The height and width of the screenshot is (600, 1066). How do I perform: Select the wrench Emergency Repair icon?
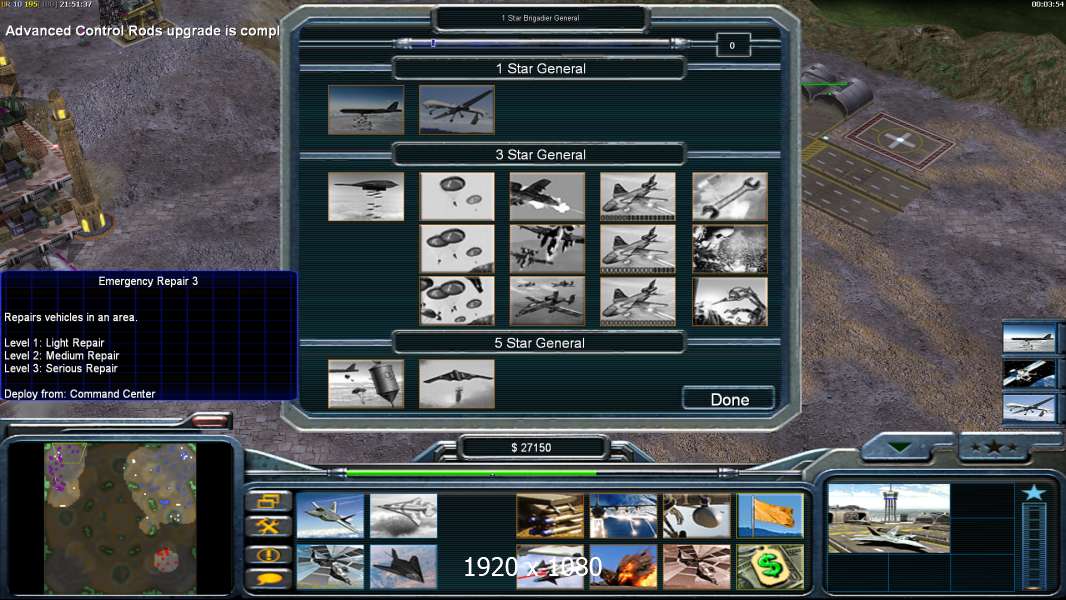coord(729,196)
